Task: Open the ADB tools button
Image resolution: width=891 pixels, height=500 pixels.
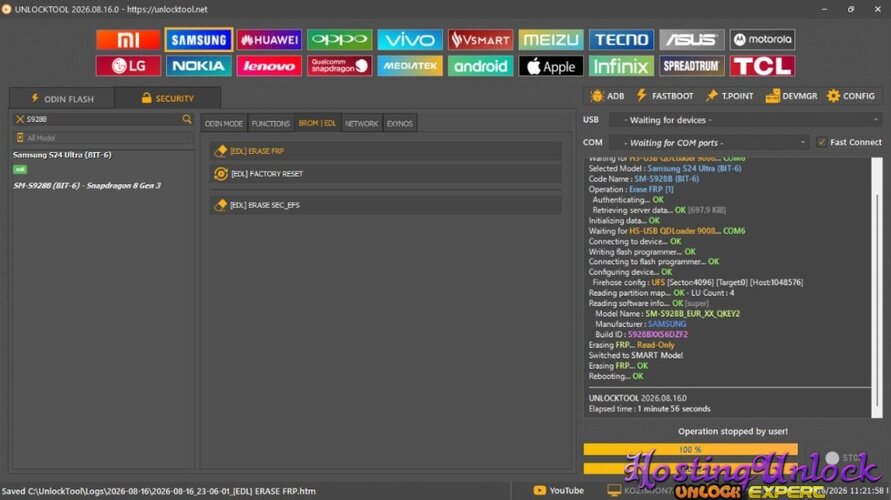Action: click(x=607, y=96)
